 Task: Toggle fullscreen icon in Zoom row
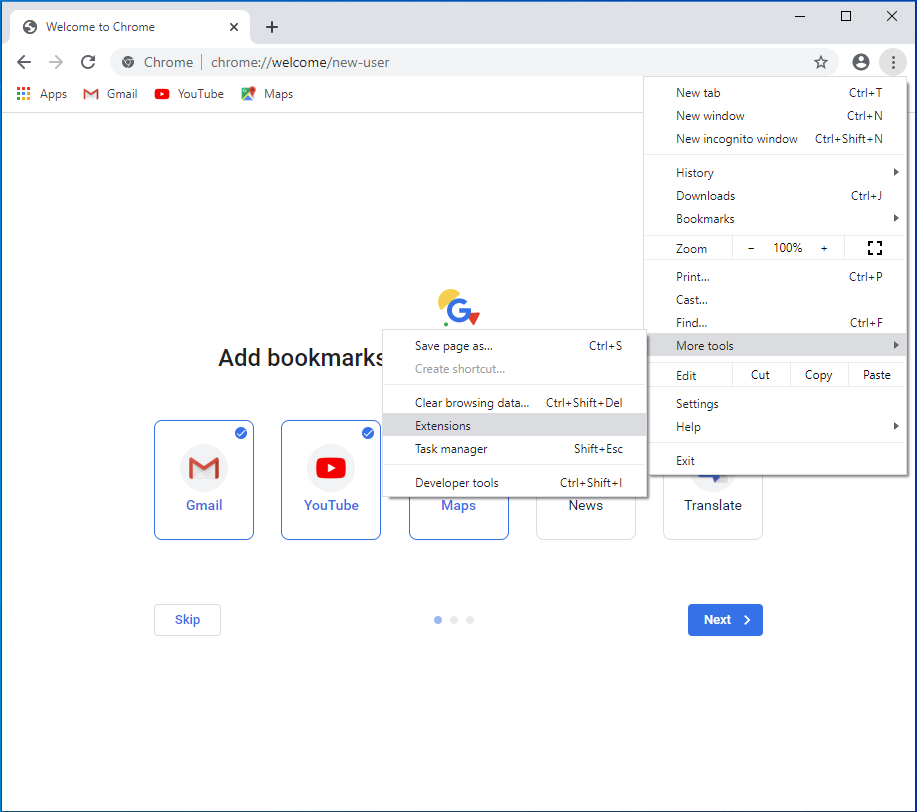pyautogui.click(x=875, y=248)
